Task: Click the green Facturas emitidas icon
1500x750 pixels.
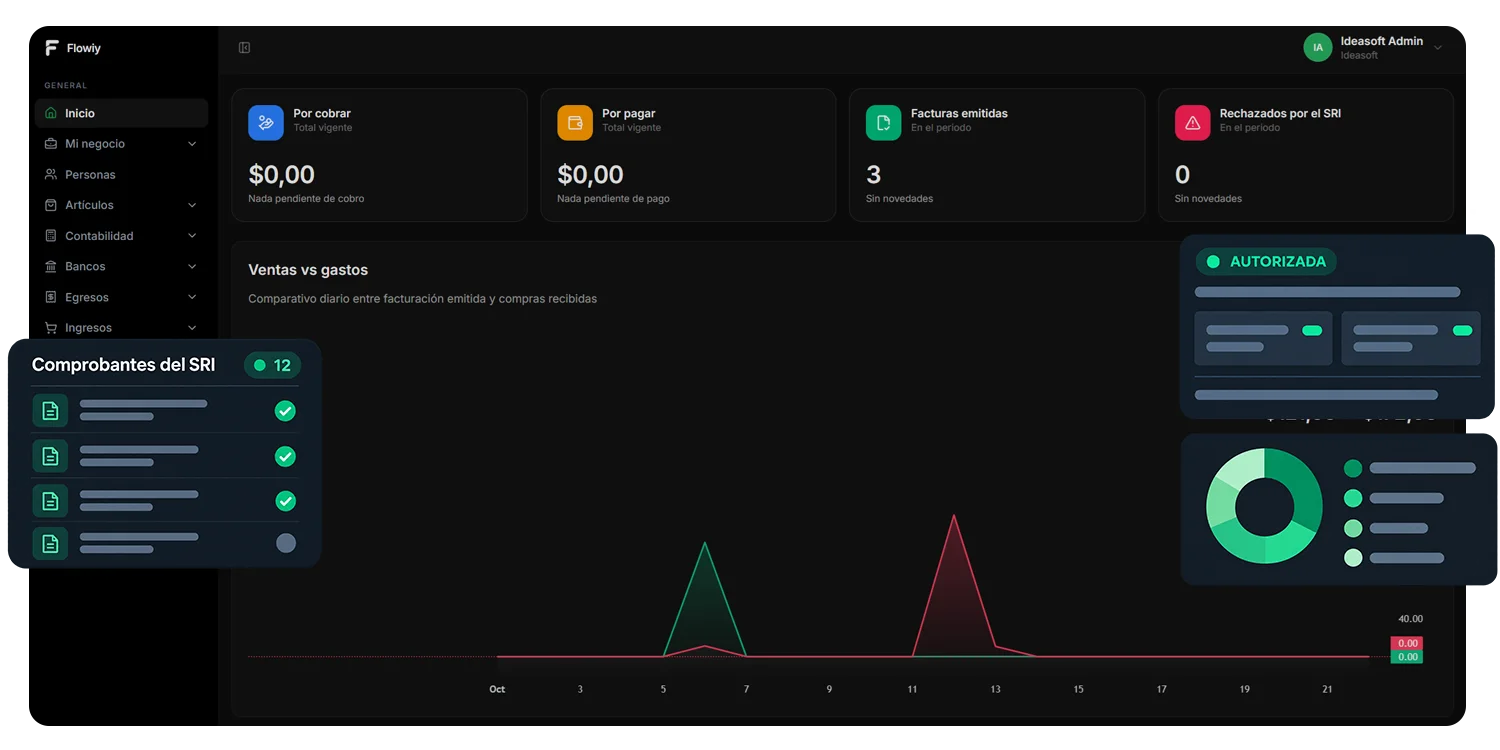Action: coord(884,122)
